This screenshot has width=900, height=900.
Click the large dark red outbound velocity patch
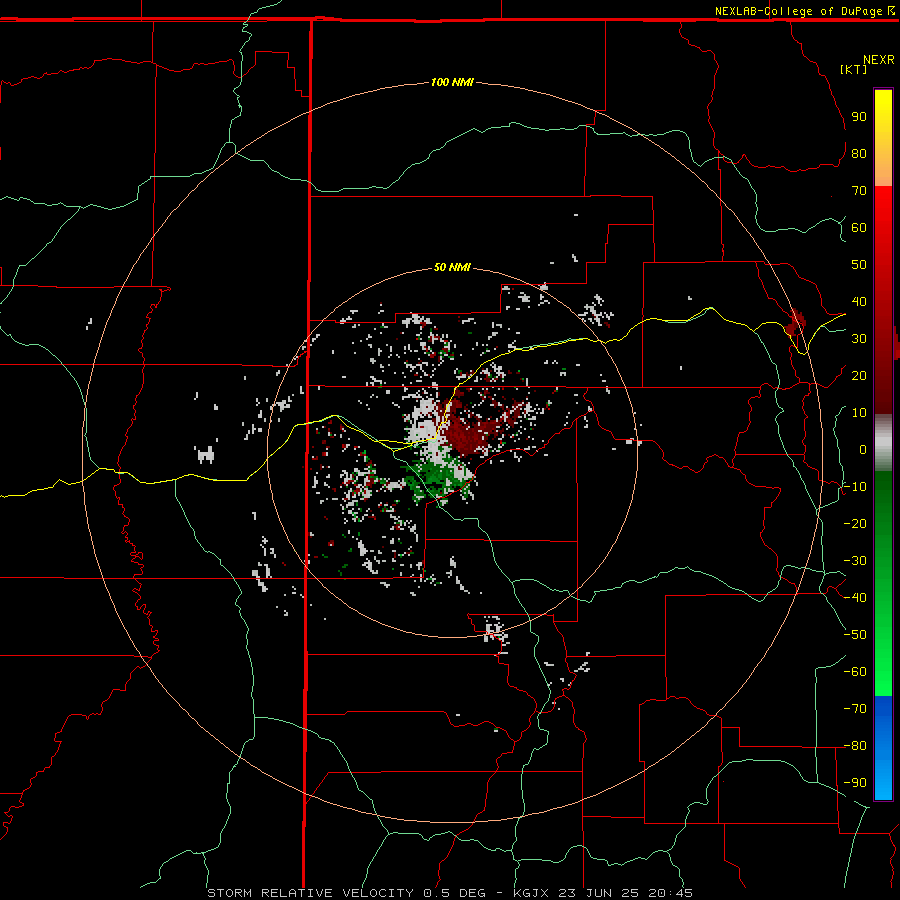(468, 433)
